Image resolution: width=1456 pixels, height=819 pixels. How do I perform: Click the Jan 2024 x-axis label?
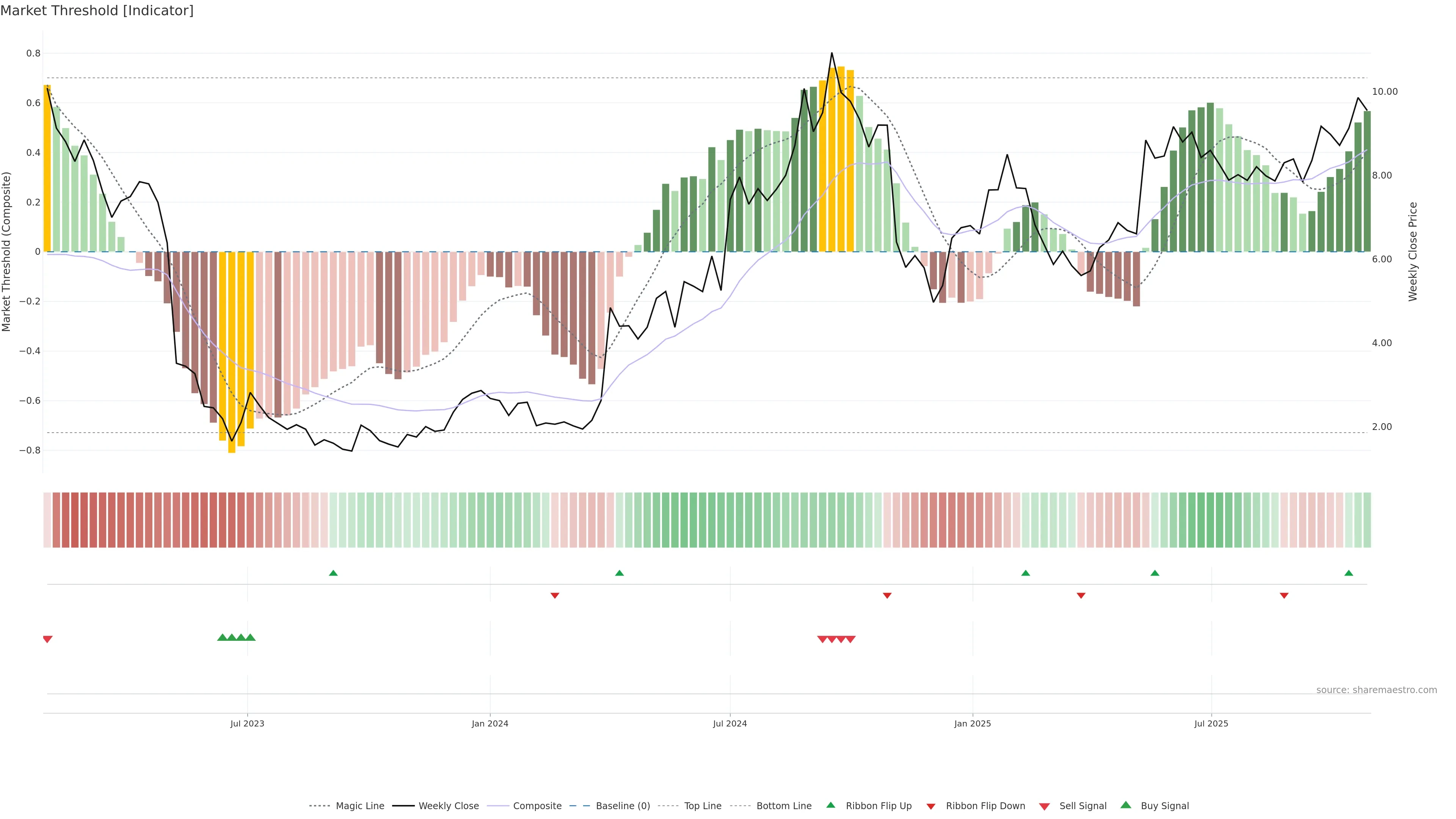(490, 723)
